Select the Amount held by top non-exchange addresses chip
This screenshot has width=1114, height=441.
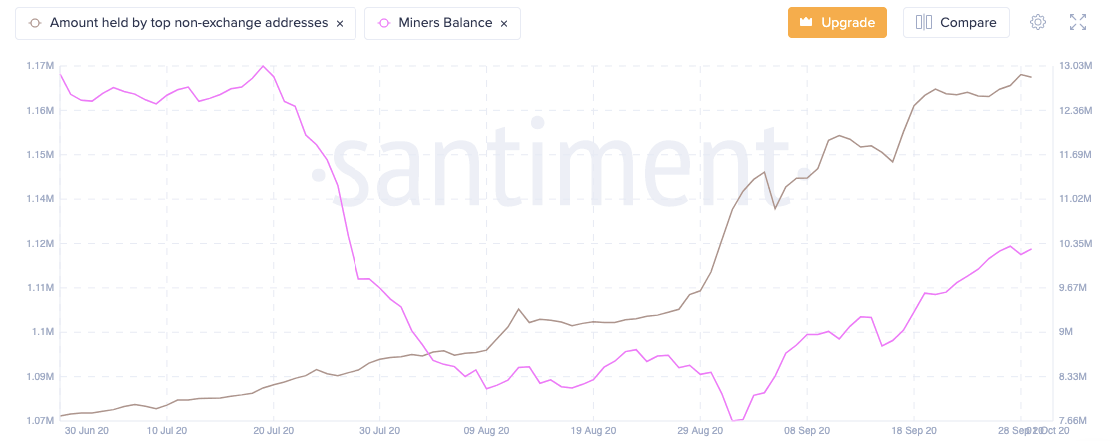(x=188, y=23)
